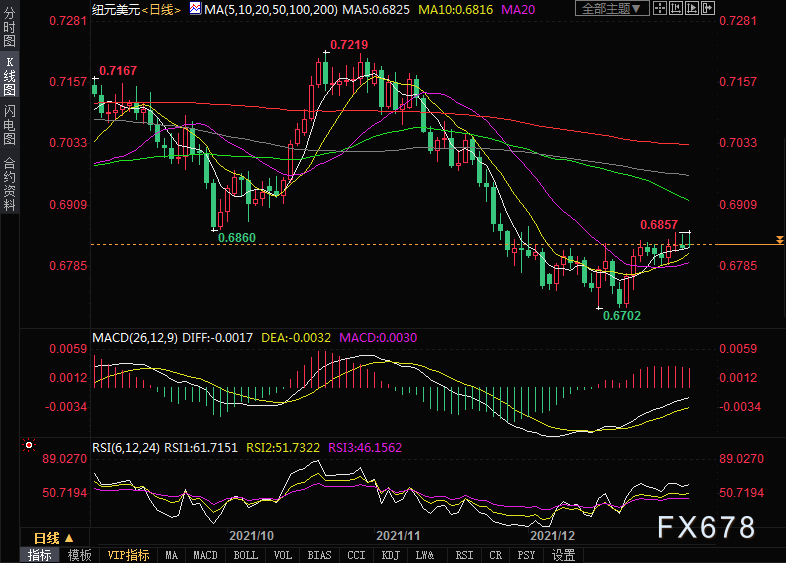Select the PSY indicator button

click(x=526, y=555)
